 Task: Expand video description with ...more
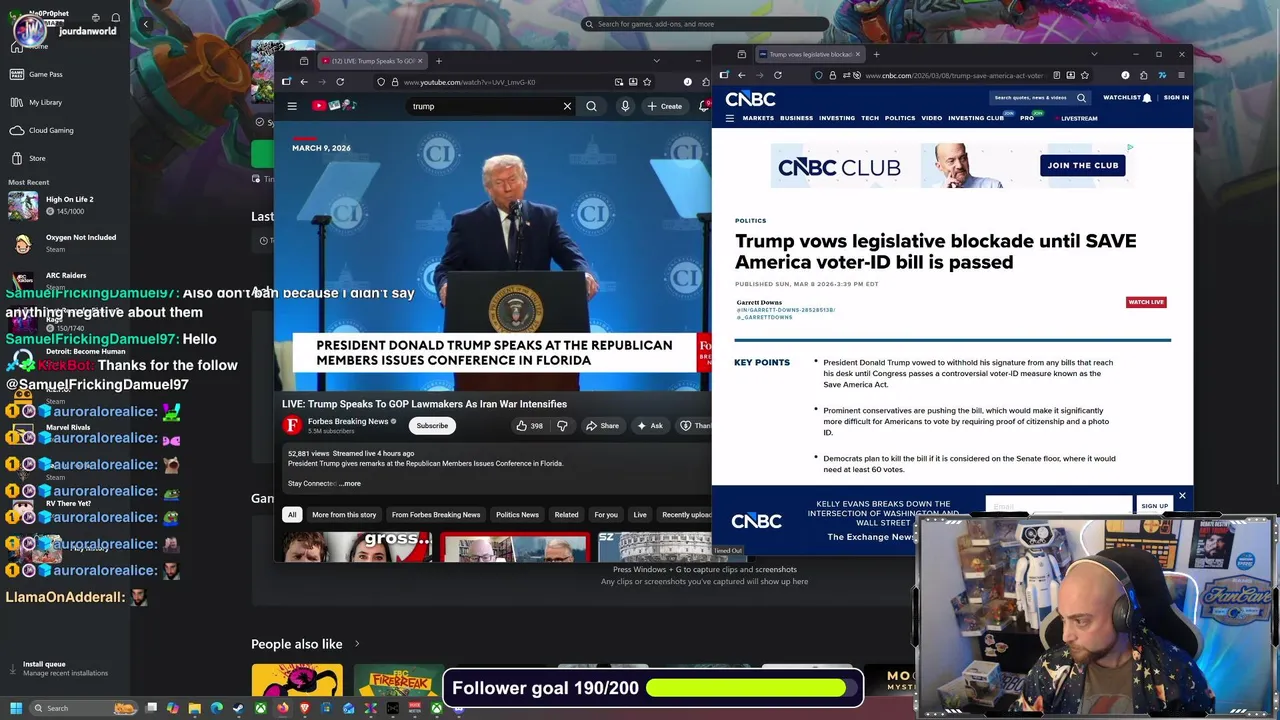[350, 484]
